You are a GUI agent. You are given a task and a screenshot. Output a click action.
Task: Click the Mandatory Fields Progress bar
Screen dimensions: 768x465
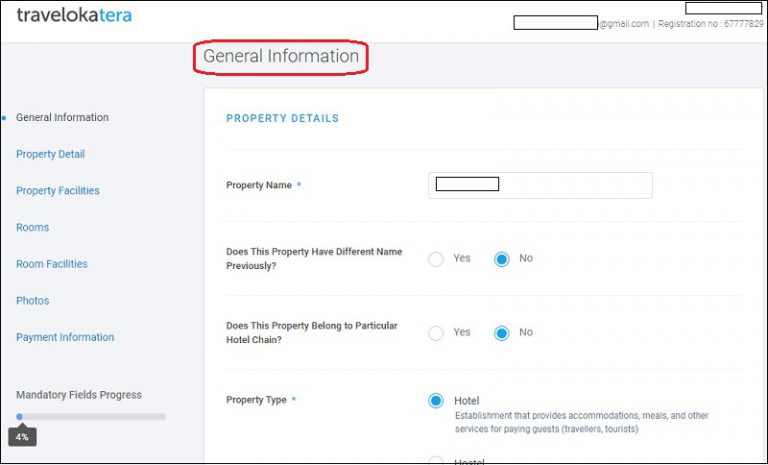(91, 417)
